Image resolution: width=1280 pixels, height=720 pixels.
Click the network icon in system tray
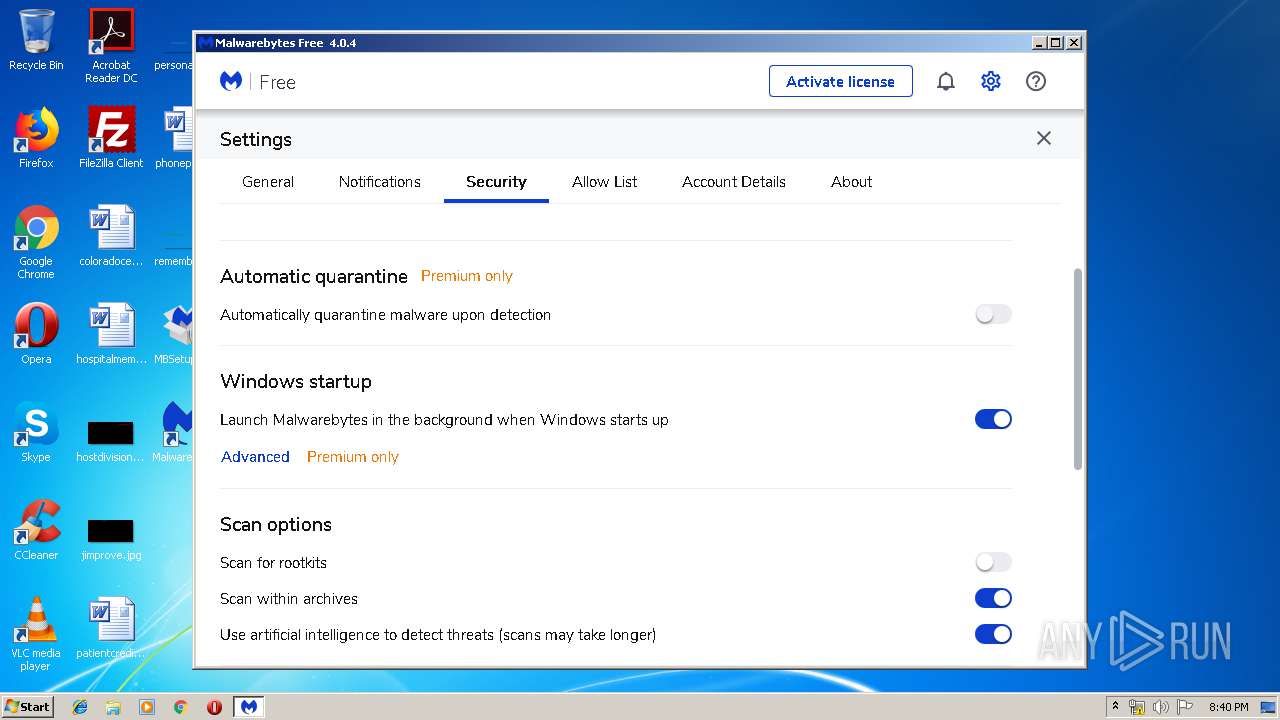[x=1137, y=707]
